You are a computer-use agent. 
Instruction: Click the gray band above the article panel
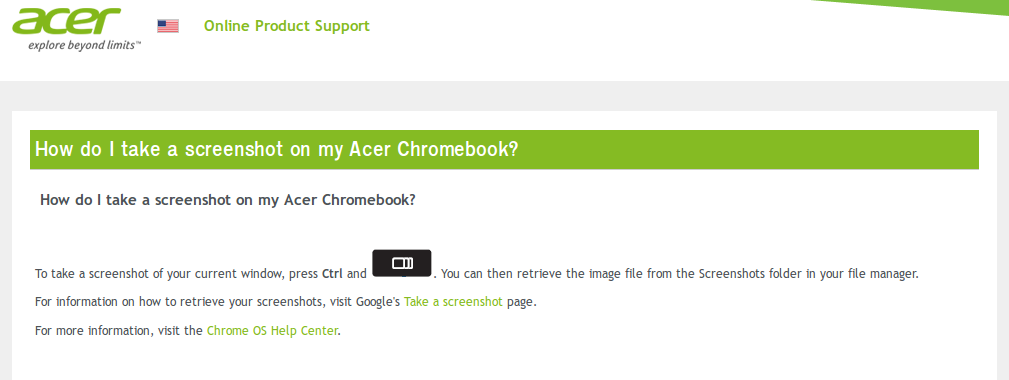click(x=504, y=96)
